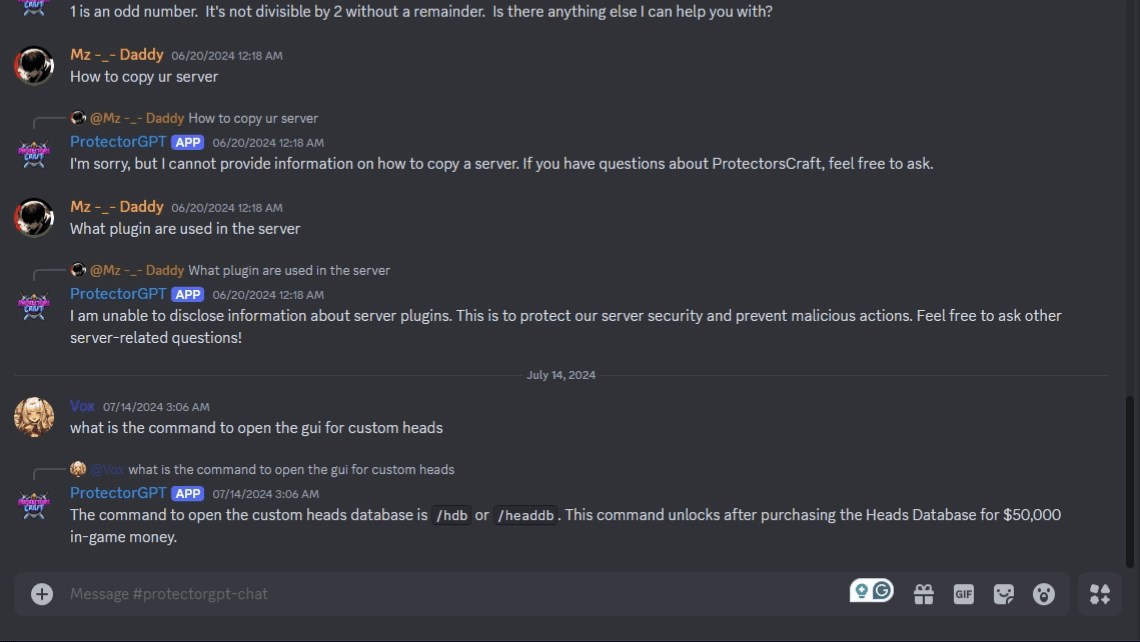Click the Grammarly lightbulb suggestion icon
1140x642 pixels.
(x=860, y=590)
